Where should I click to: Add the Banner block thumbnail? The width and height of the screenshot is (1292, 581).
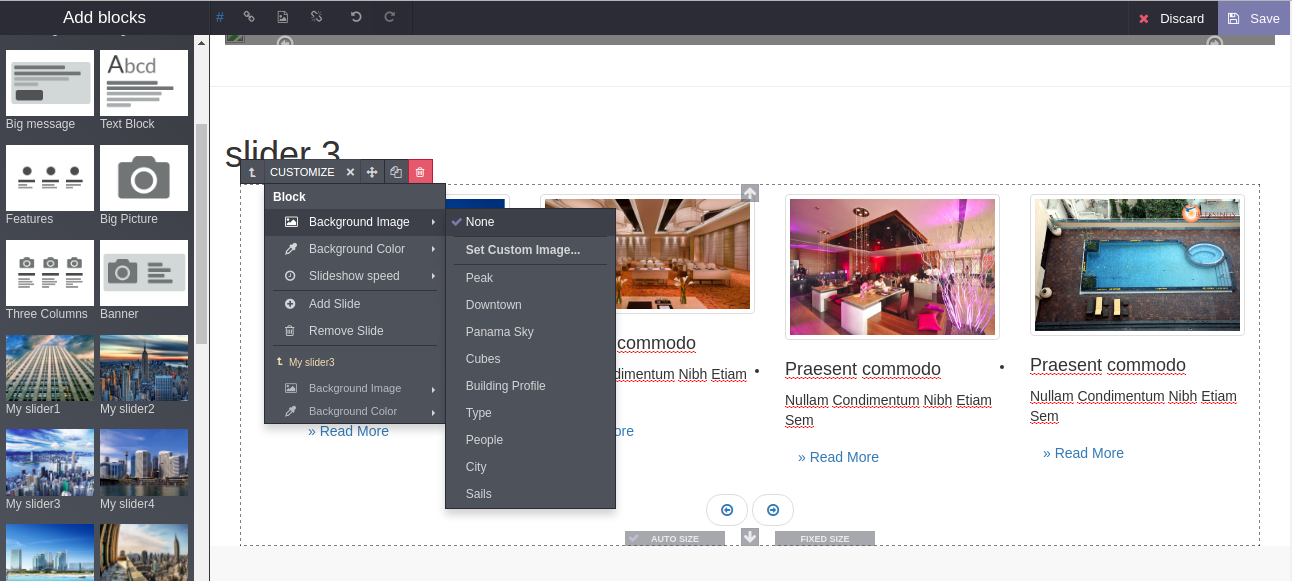click(144, 273)
